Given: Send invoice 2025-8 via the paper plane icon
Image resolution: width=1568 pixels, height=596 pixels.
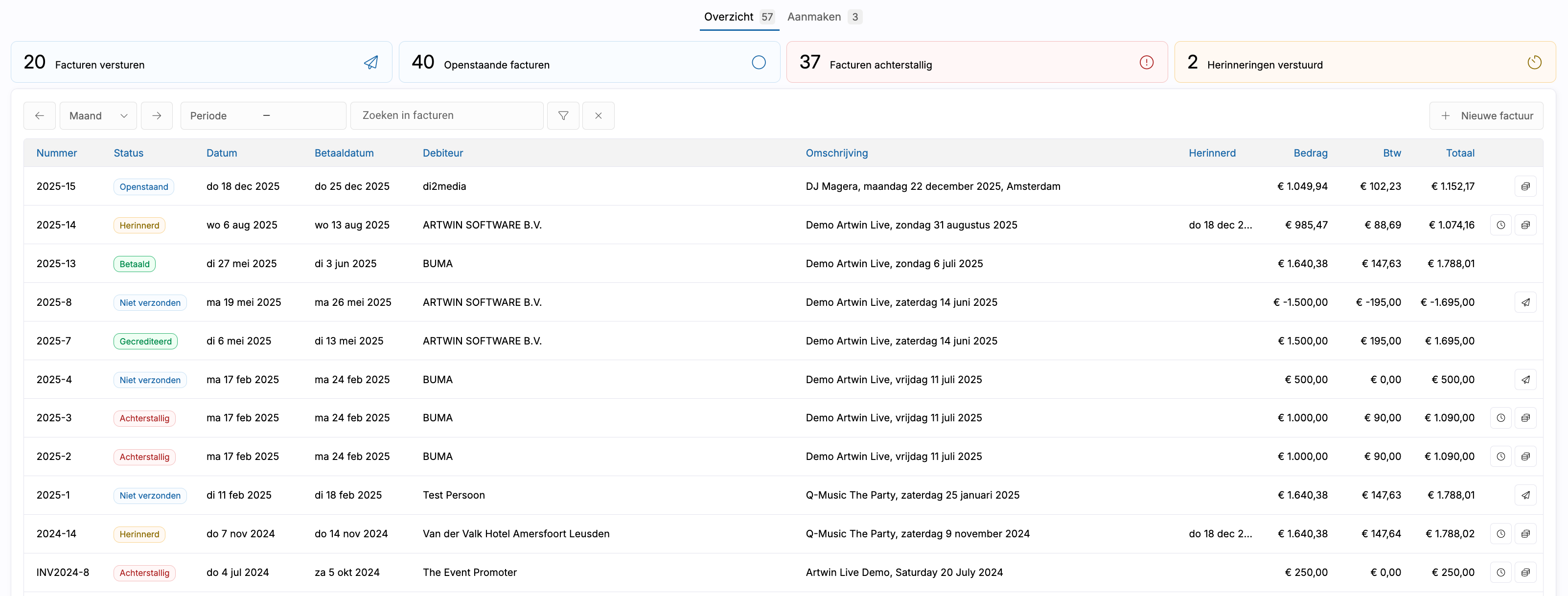Looking at the screenshot, I should (1525, 302).
